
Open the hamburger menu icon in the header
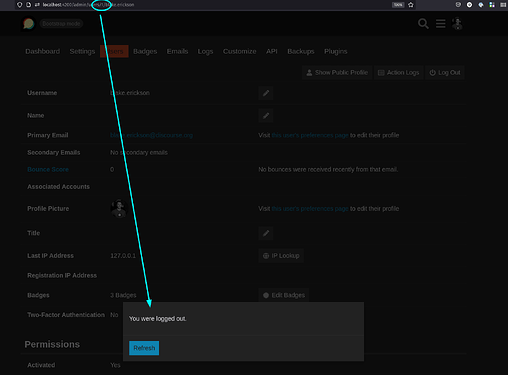pos(441,24)
